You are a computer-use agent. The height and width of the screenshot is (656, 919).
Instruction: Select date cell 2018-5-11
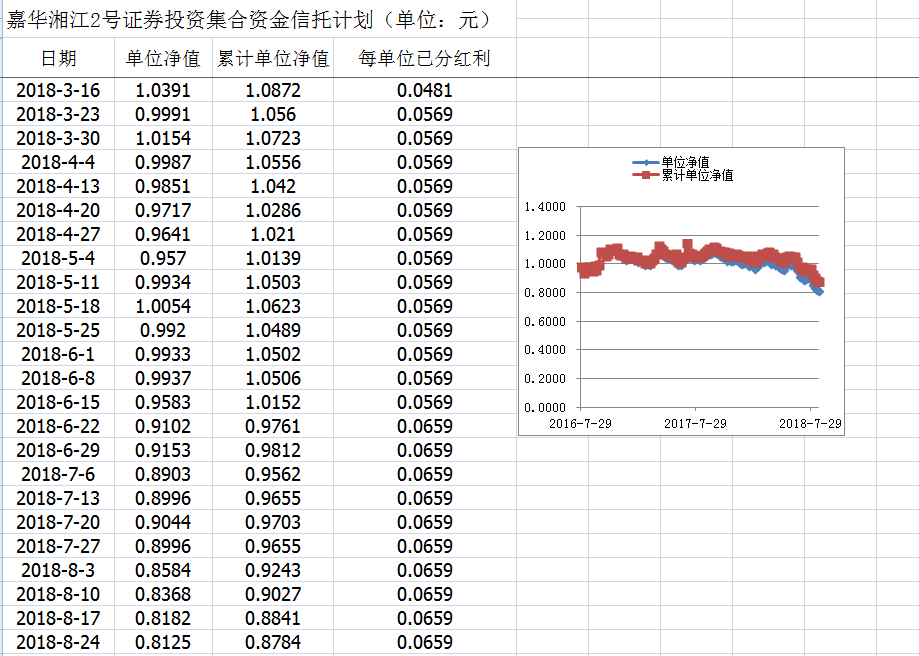(59, 283)
